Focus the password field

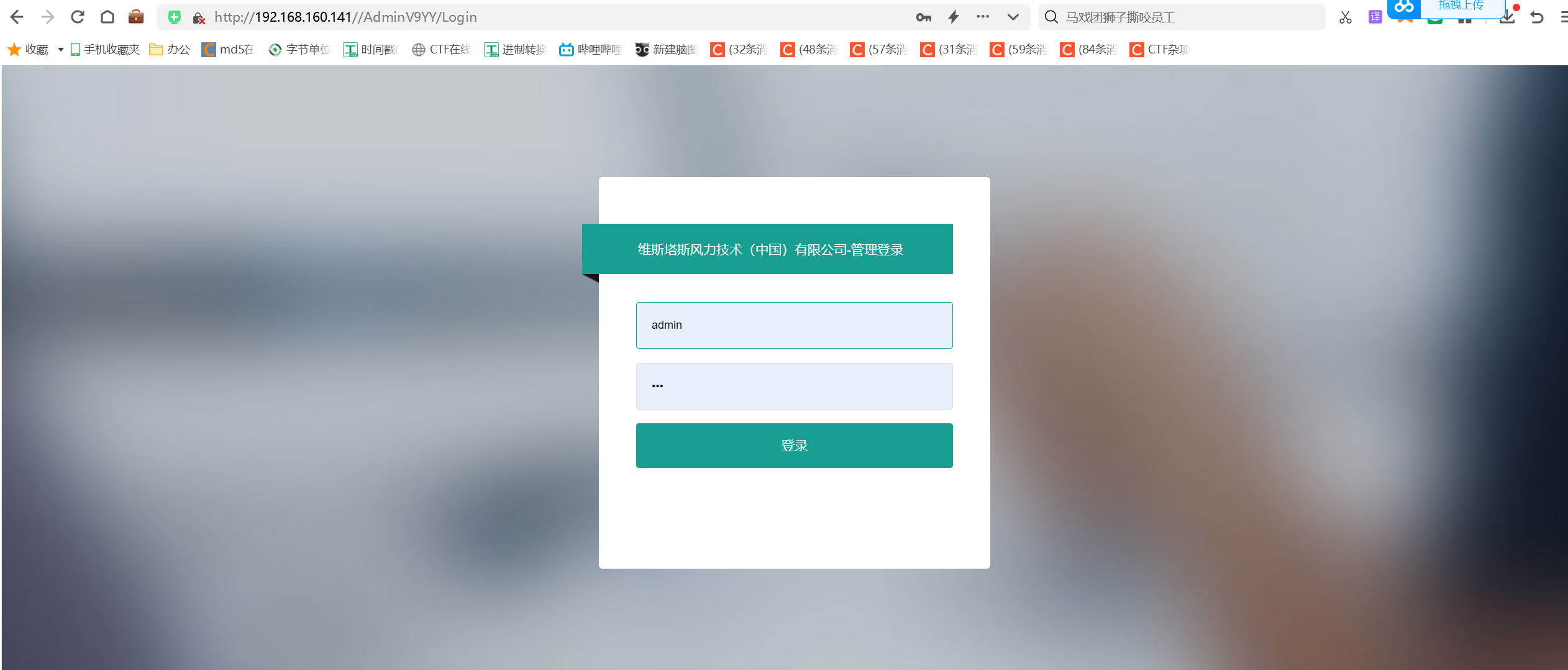point(794,386)
